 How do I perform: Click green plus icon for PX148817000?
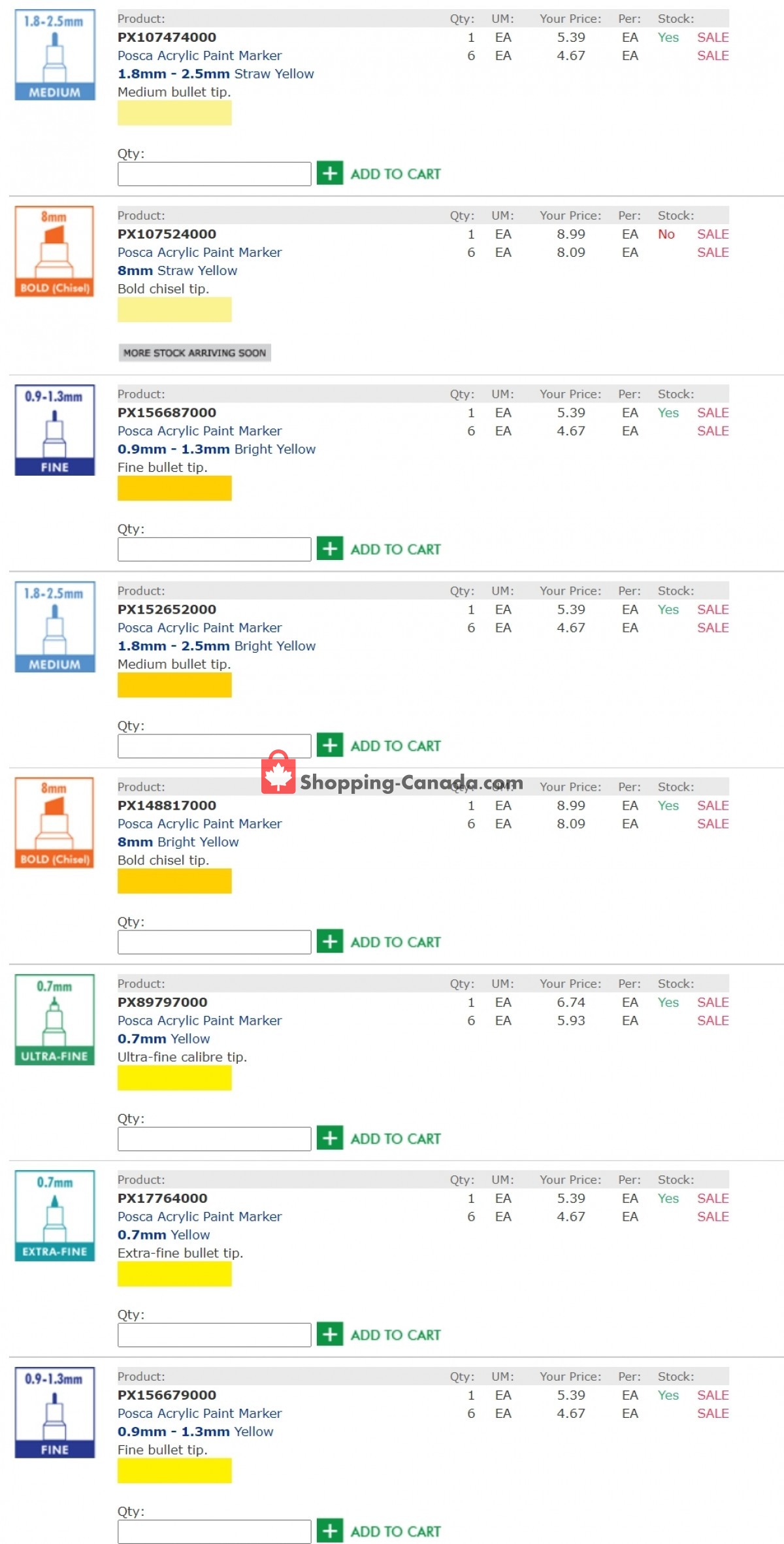(330, 942)
